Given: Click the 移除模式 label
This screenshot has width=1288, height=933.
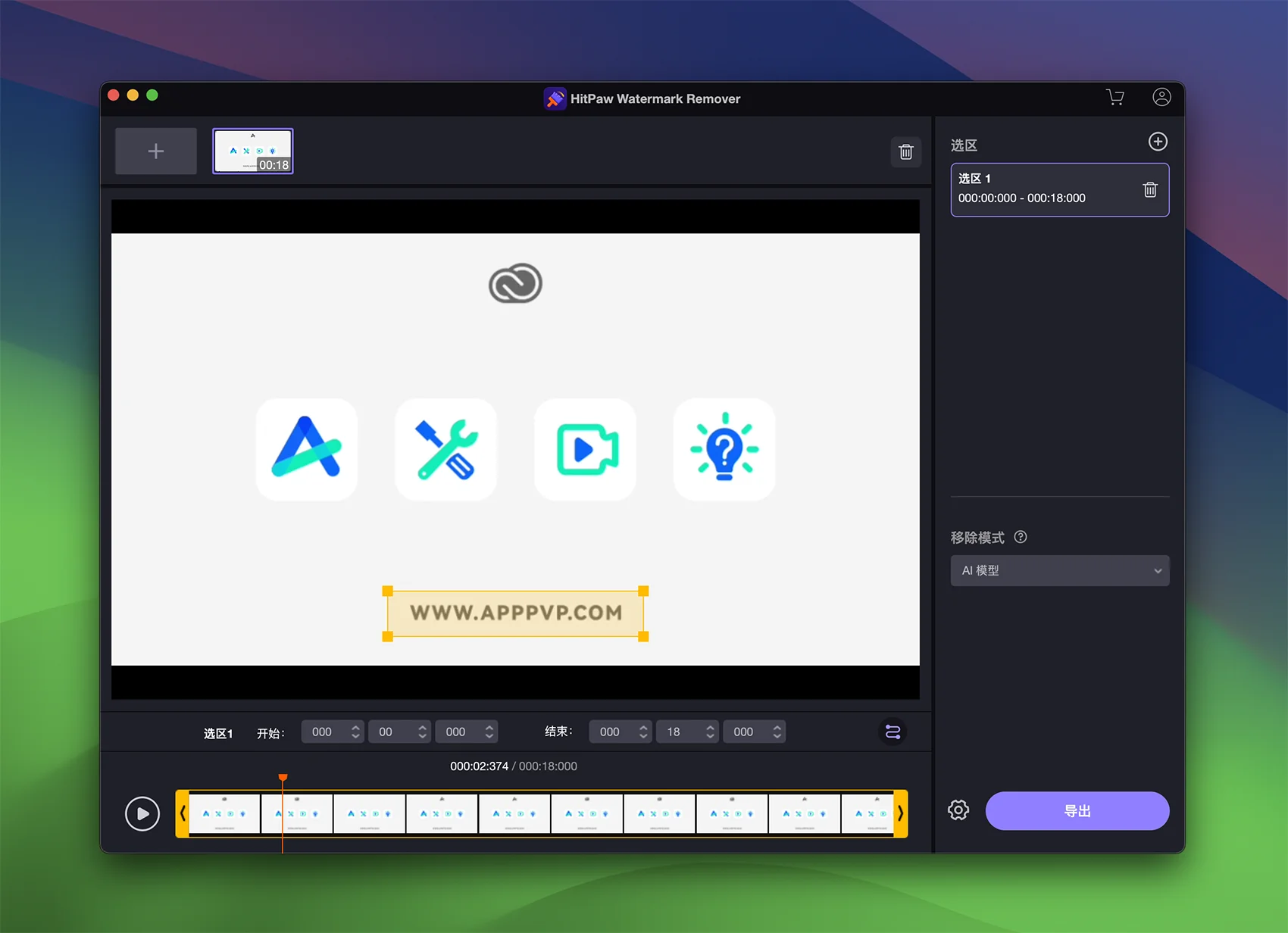Looking at the screenshot, I should click(x=977, y=538).
